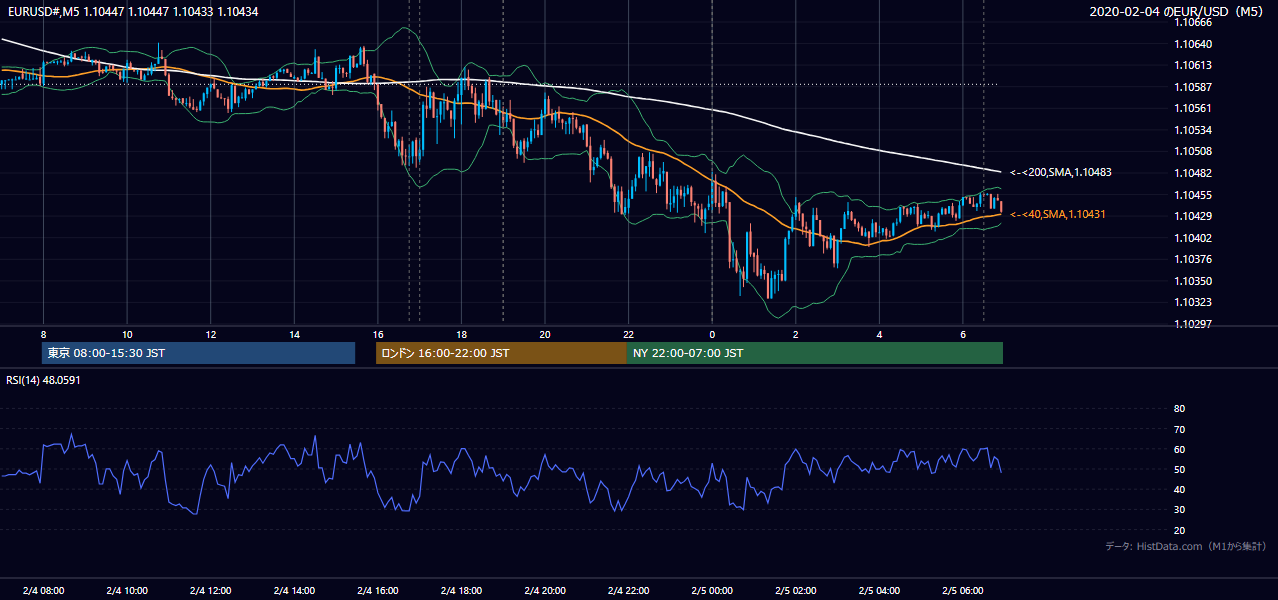Click the ロンドン 16:00-22:00 JST session bar
Screen dimensions: 1278x600
pyautogui.click(x=501, y=353)
